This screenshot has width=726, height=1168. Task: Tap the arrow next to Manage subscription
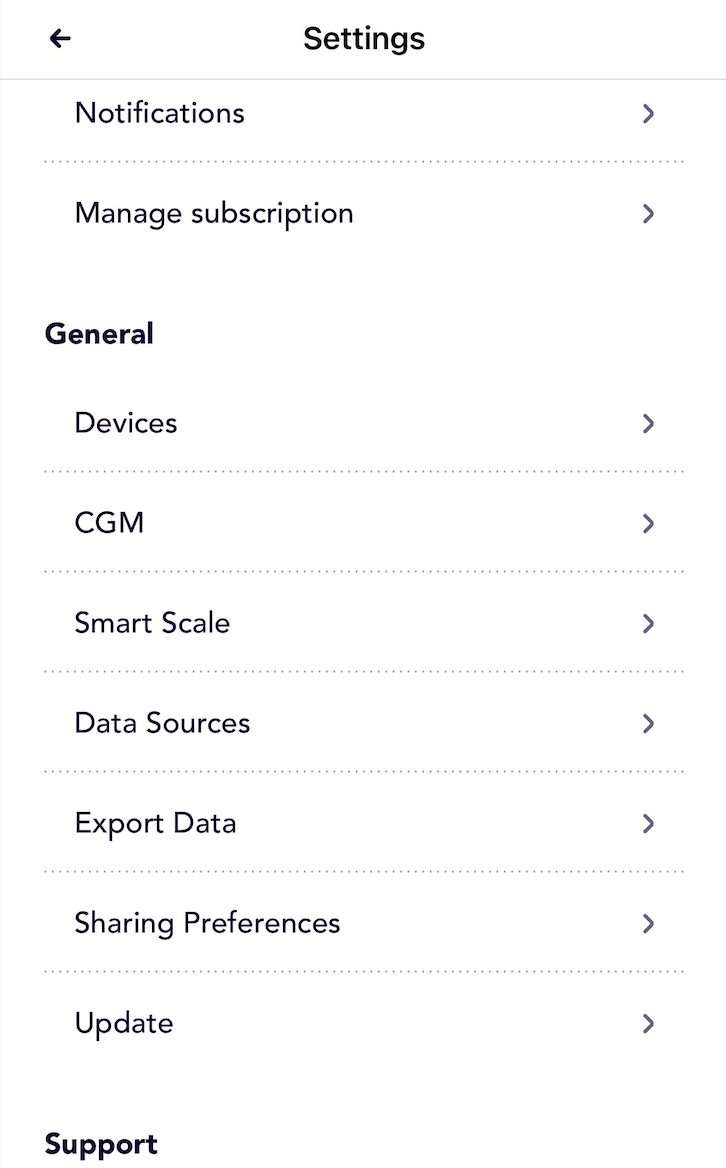648,213
